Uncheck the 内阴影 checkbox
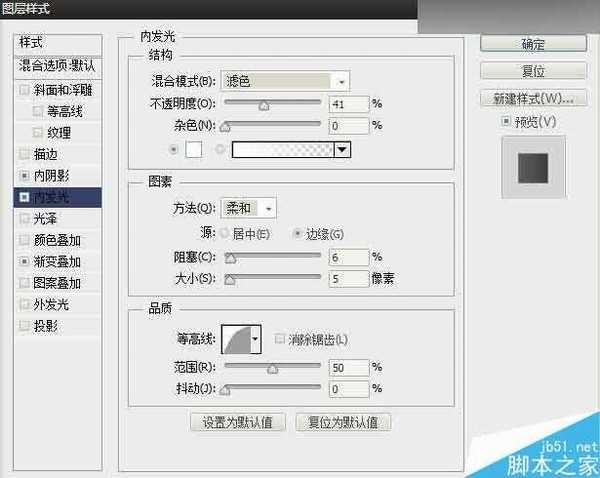This screenshot has height=478, width=600. [x=24, y=176]
